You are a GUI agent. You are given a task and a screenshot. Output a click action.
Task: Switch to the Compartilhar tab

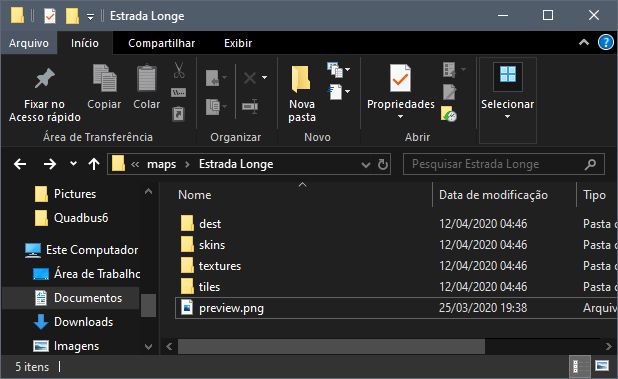click(162, 43)
